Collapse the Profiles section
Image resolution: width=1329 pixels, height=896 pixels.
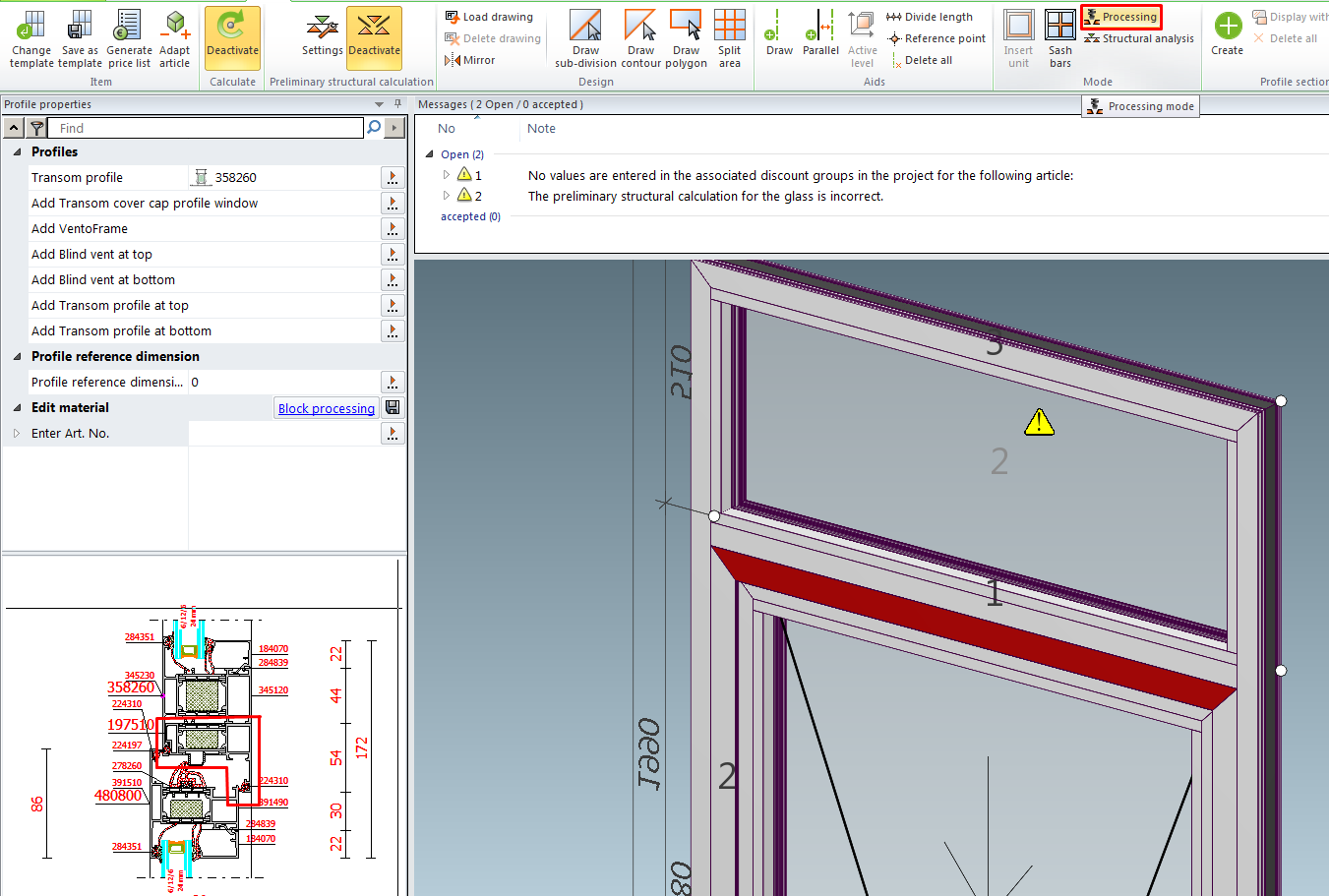(x=17, y=152)
